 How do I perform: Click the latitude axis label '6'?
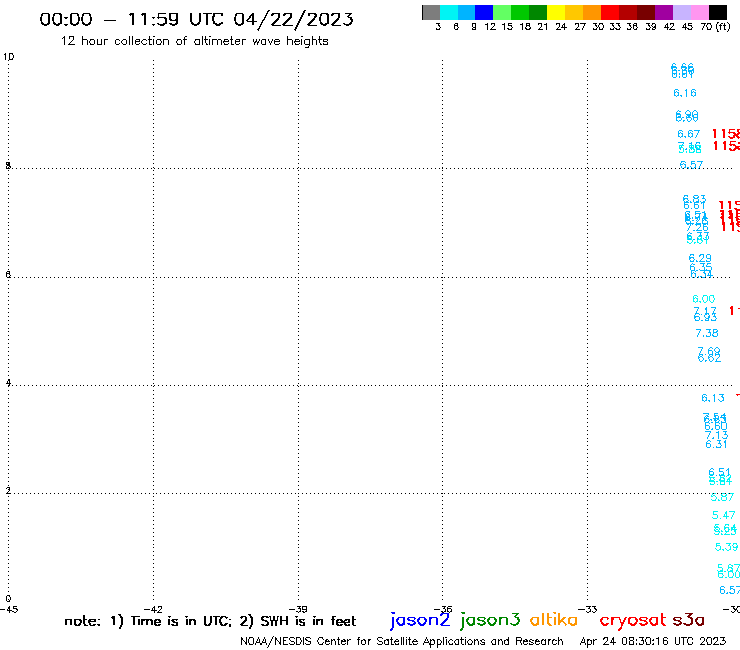(8, 274)
